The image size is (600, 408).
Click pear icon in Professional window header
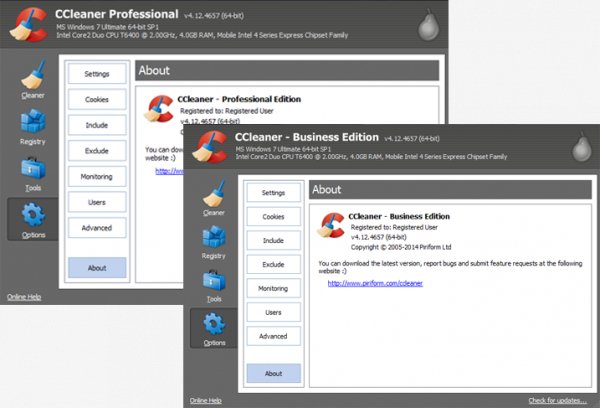pyautogui.click(x=428, y=25)
